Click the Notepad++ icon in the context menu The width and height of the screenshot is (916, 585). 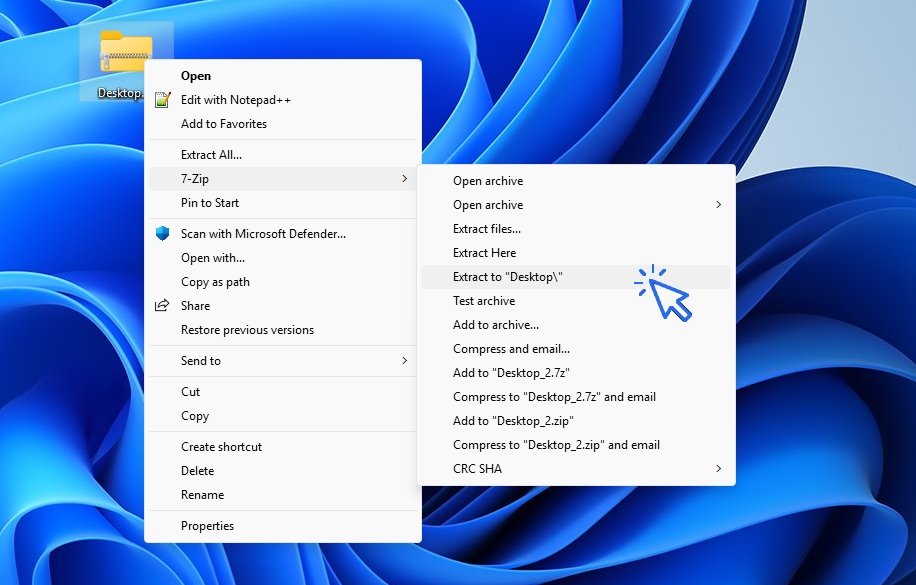click(163, 100)
